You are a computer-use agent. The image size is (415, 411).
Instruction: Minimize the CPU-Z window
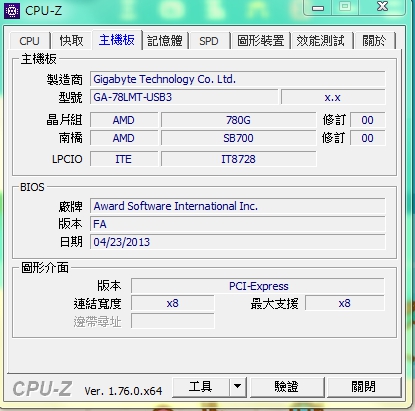coord(317,8)
